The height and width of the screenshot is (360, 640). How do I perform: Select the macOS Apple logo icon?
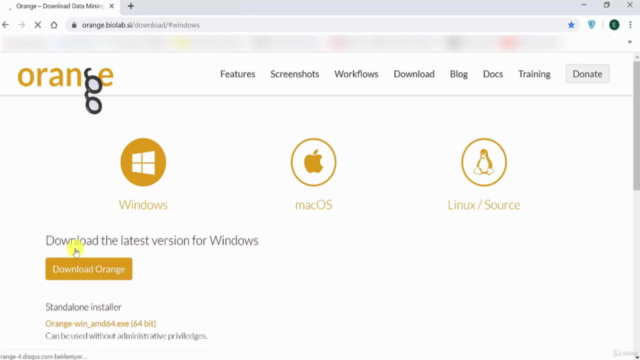313,162
